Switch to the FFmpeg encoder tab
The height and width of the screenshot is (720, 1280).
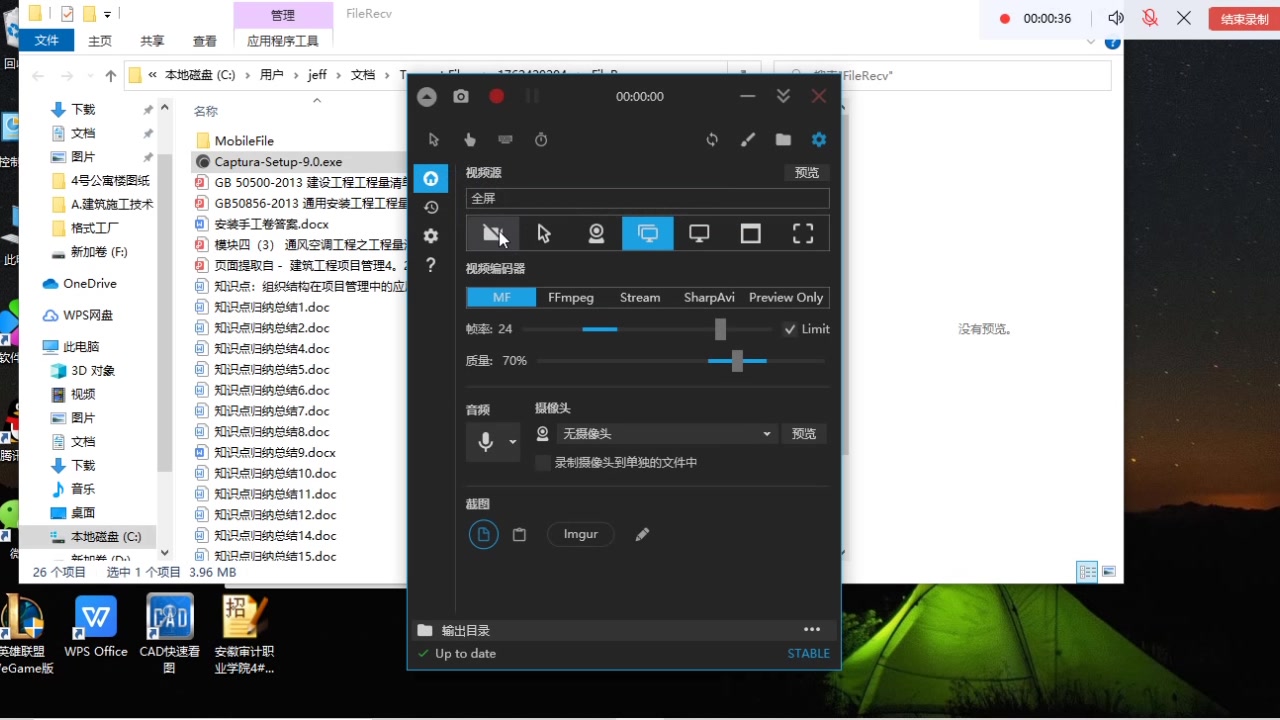click(x=570, y=297)
